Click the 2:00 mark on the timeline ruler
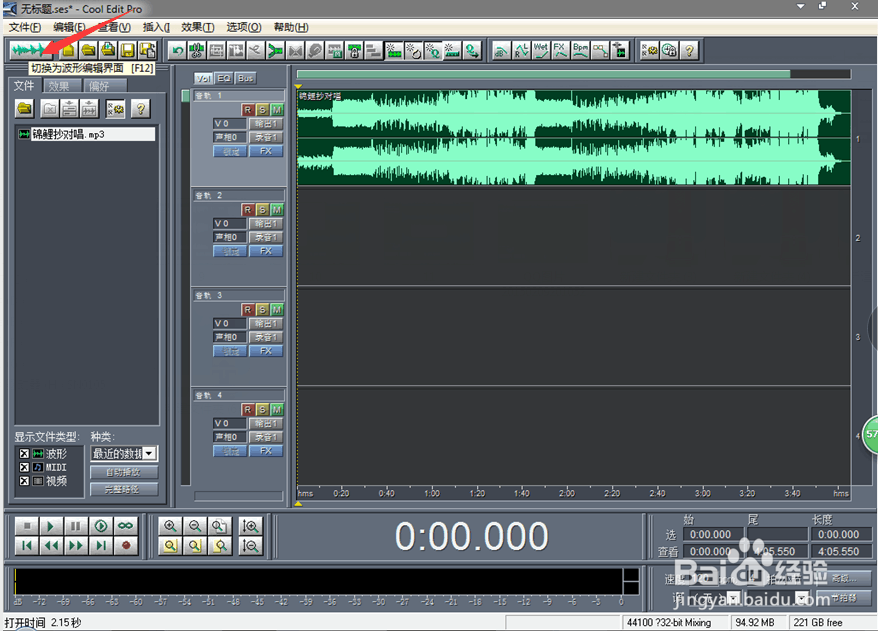The height and width of the screenshot is (631, 878). point(567,493)
